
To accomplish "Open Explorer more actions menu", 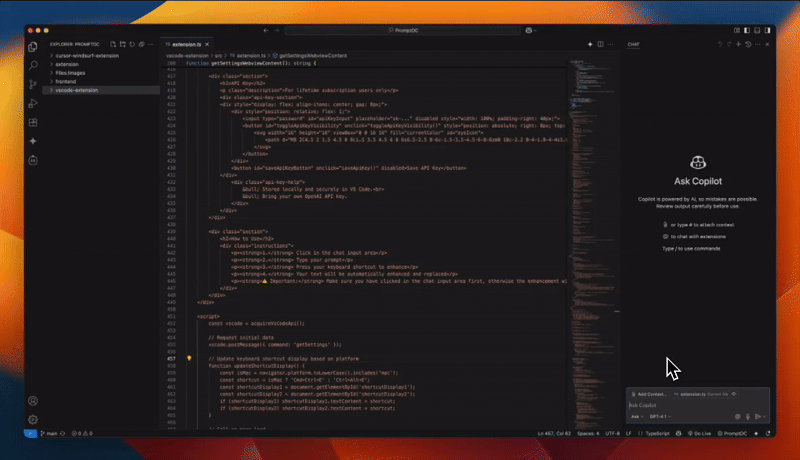I will (x=151, y=44).
